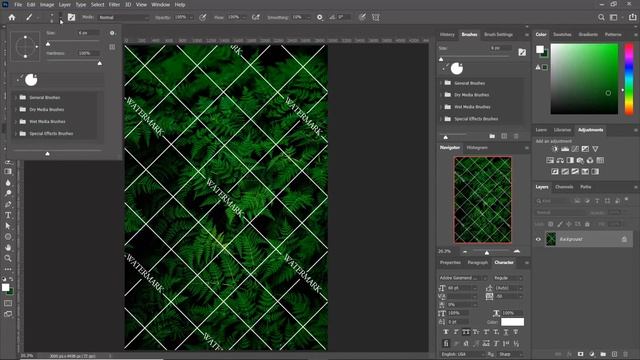Hide the Background layer eye icon
This screenshot has width=640, height=360.
coord(538,240)
